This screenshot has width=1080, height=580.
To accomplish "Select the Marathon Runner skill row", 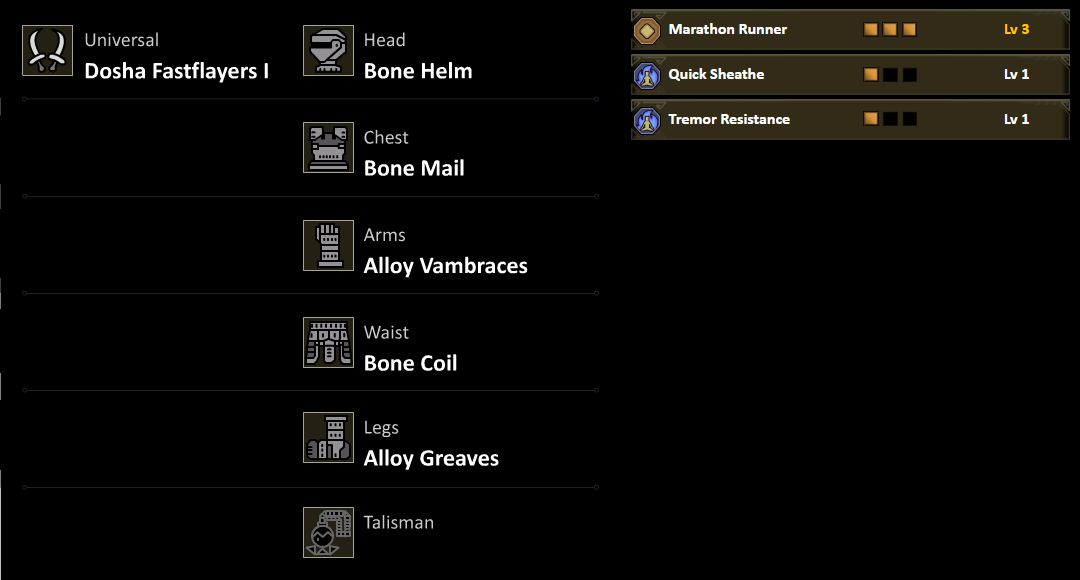I will [850, 30].
